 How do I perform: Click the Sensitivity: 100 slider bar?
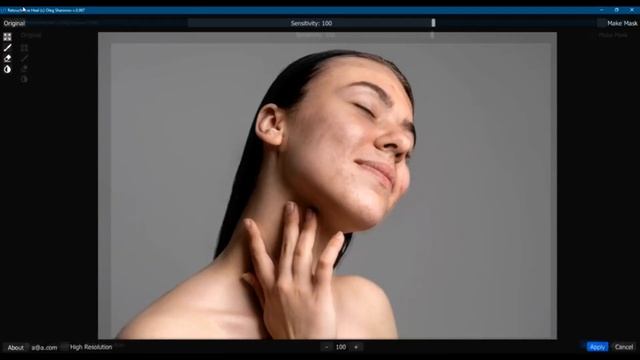coord(311,23)
